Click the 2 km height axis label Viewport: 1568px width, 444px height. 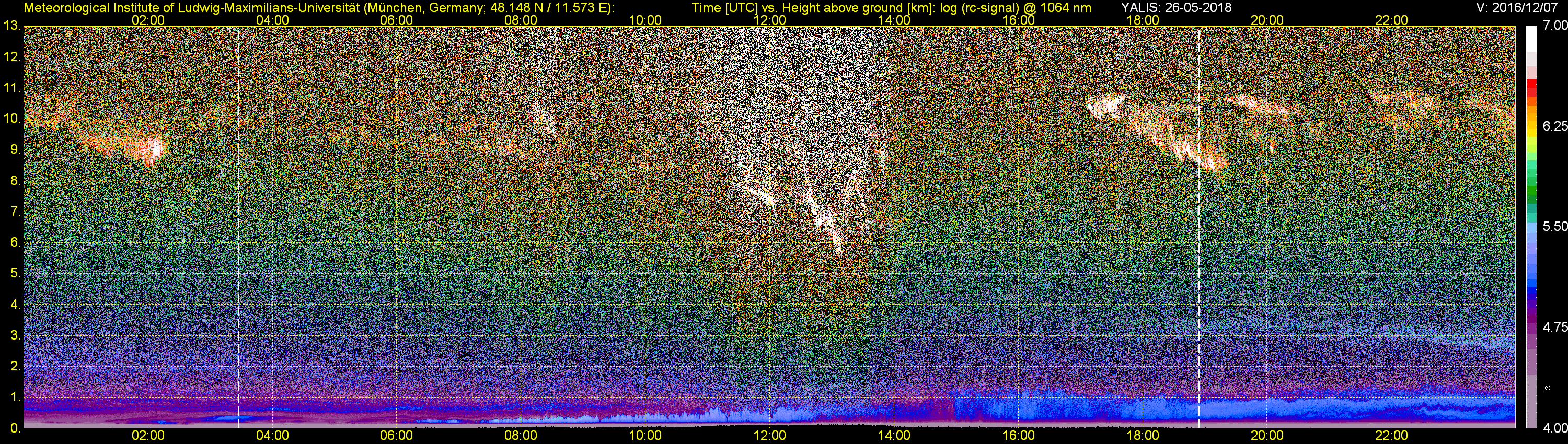pyautogui.click(x=15, y=367)
